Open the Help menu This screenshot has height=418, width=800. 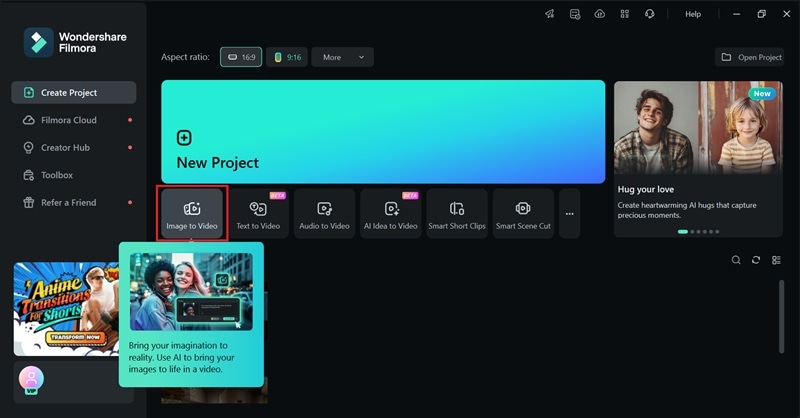coord(693,14)
